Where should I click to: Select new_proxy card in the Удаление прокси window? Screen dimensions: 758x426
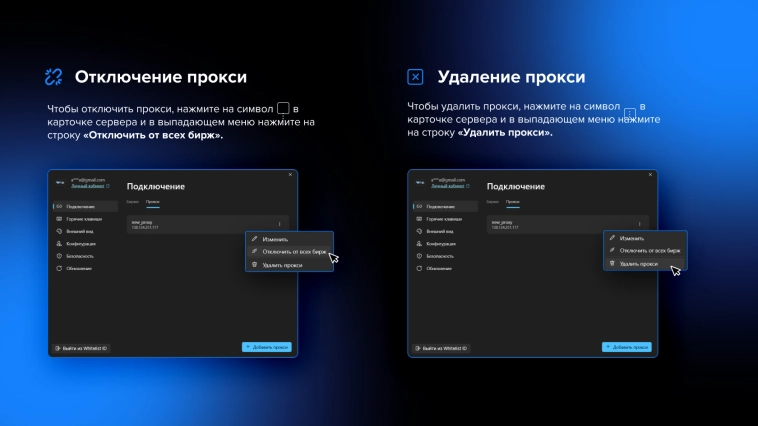pos(568,224)
